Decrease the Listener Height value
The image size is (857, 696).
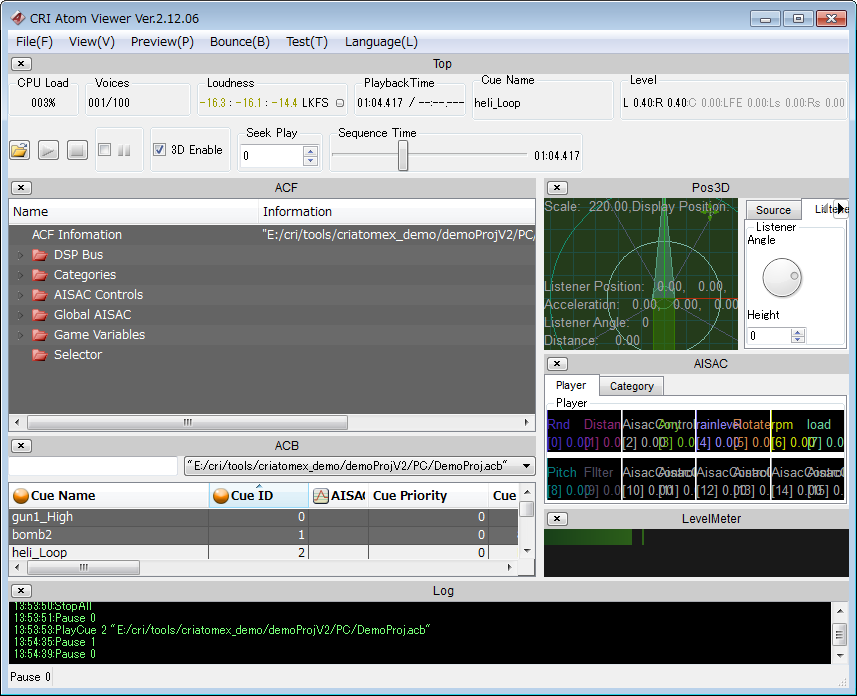pos(797,340)
